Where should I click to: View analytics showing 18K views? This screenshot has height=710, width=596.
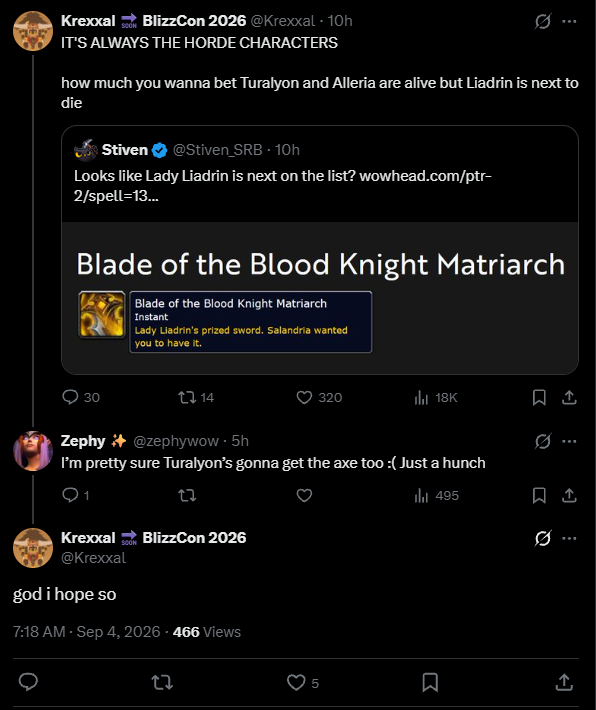click(x=436, y=398)
